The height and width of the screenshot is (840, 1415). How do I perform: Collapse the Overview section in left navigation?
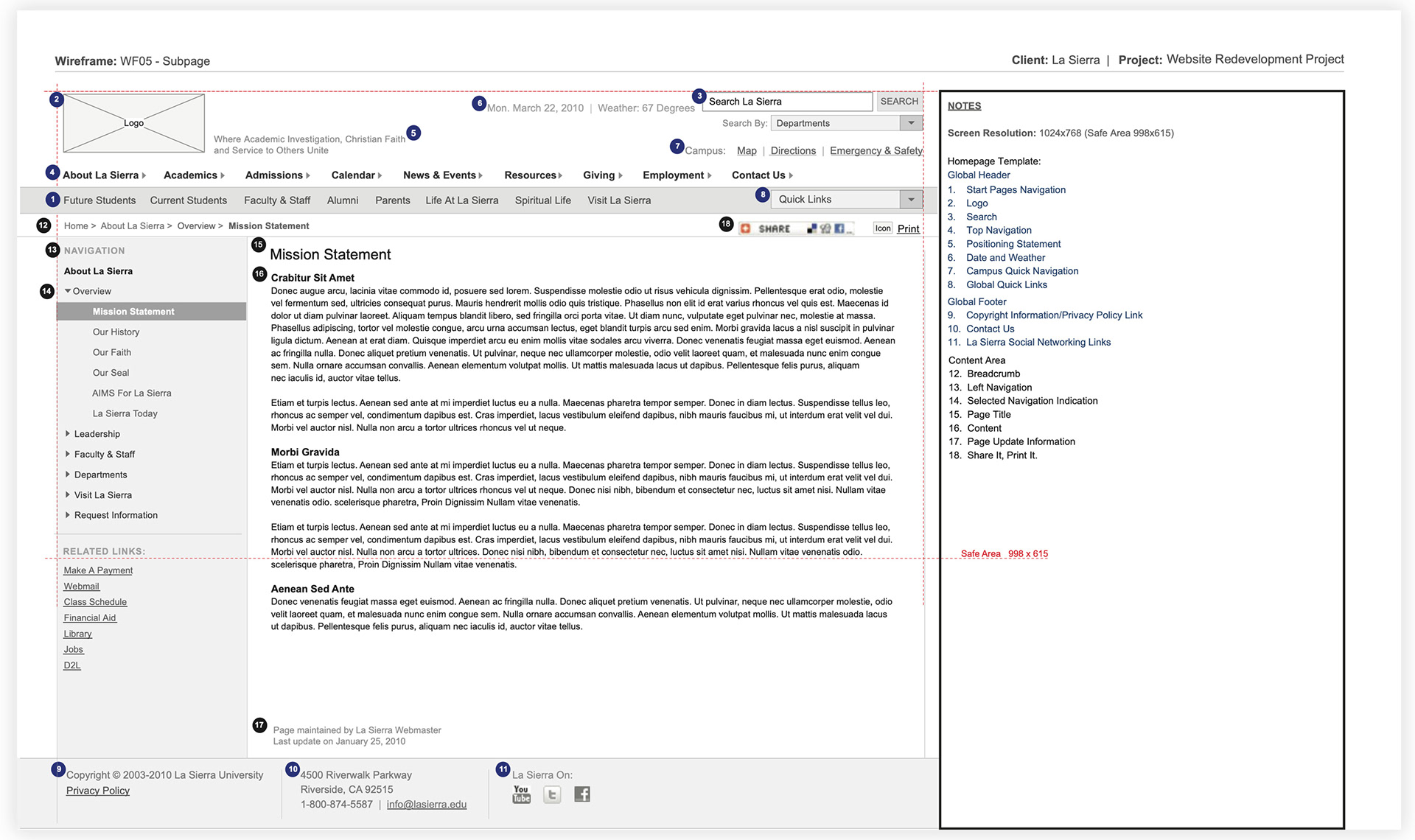pos(68,291)
